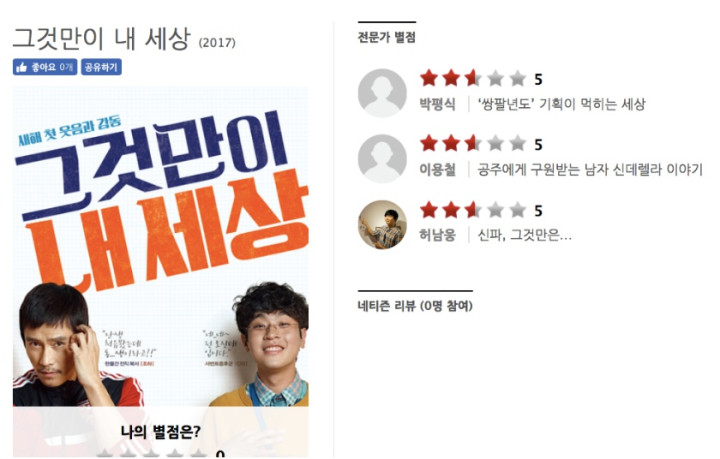720x459 pixels.
Task: Click the 공유하기 share button
Action: (101, 67)
